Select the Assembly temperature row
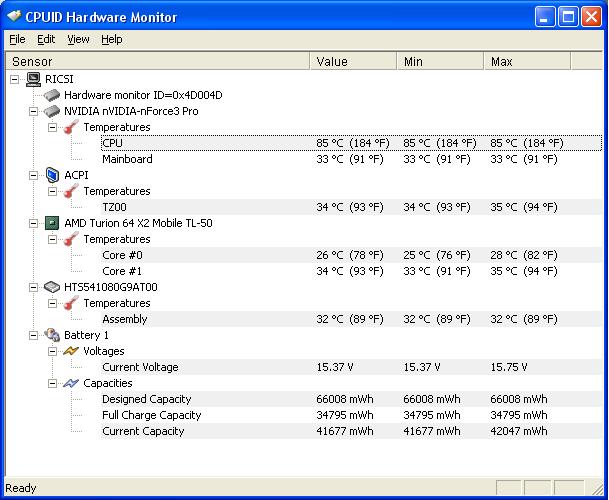The height and width of the screenshot is (500, 609). click(x=351, y=319)
